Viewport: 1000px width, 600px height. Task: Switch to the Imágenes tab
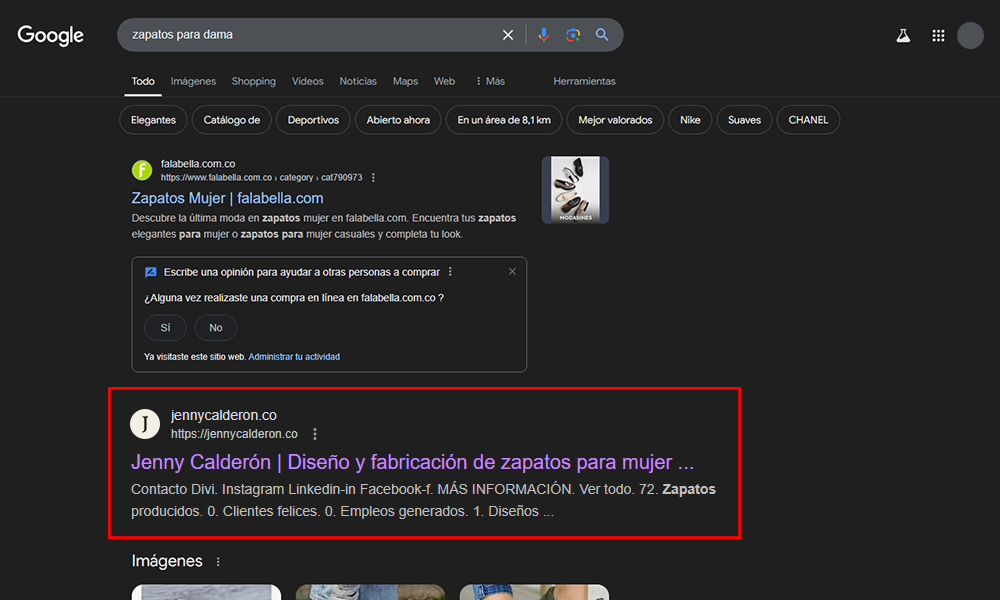tap(193, 82)
